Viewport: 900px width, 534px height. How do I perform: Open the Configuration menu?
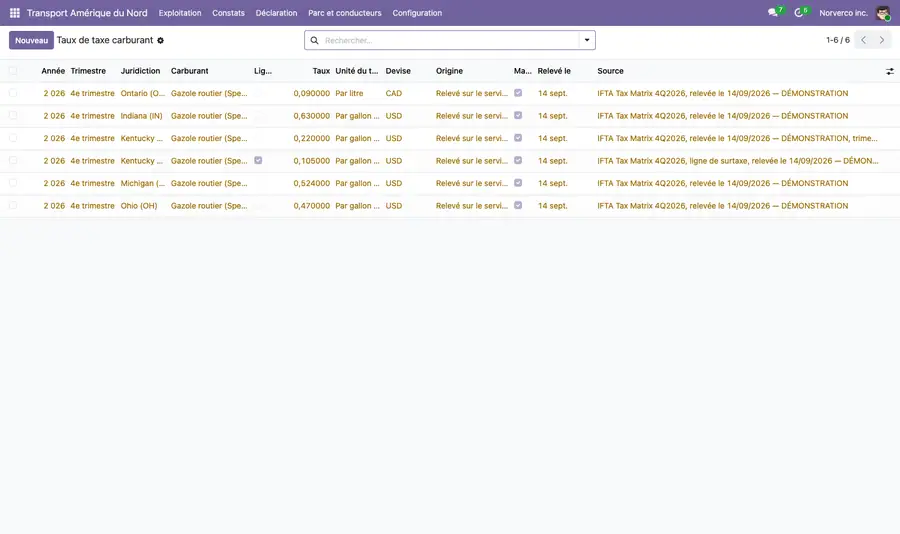pyautogui.click(x=417, y=13)
